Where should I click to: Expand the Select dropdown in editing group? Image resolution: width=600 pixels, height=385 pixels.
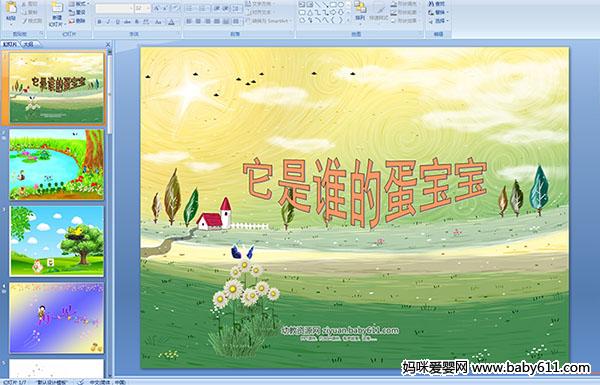[438, 21]
